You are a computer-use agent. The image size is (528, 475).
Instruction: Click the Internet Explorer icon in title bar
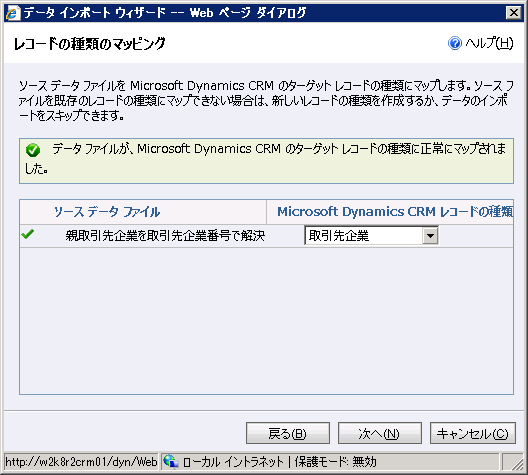tap(13, 13)
